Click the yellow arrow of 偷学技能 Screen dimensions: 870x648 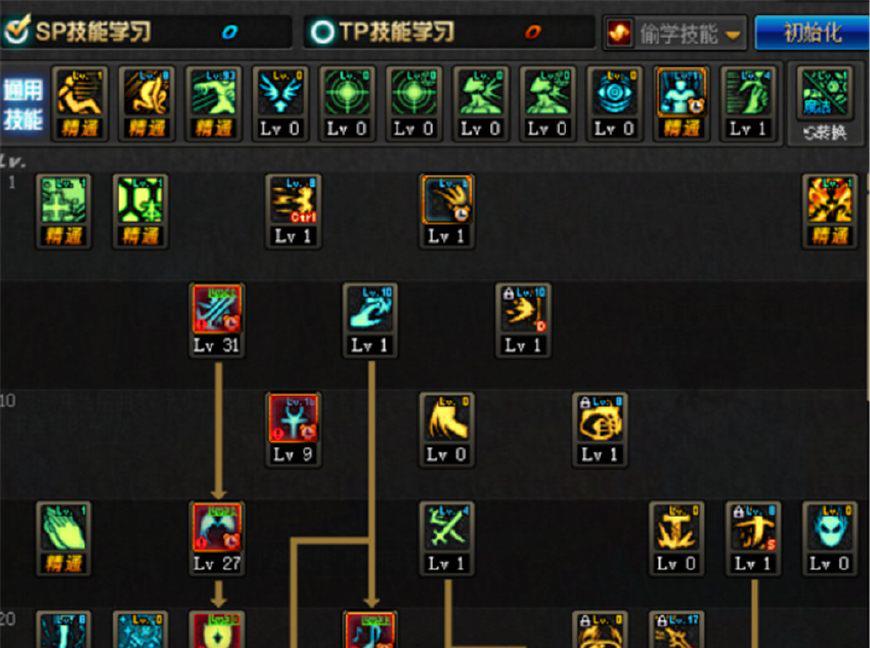733,35
